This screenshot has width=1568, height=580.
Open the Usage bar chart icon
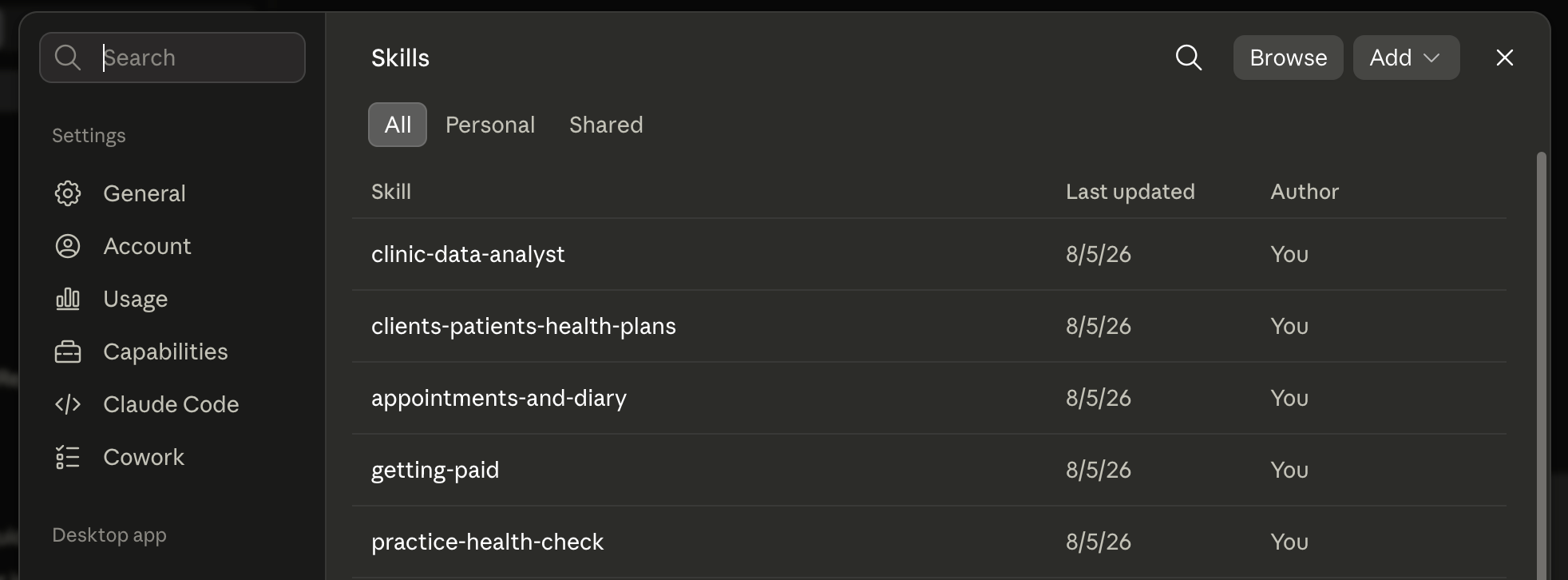pyautogui.click(x=68, y=299)
